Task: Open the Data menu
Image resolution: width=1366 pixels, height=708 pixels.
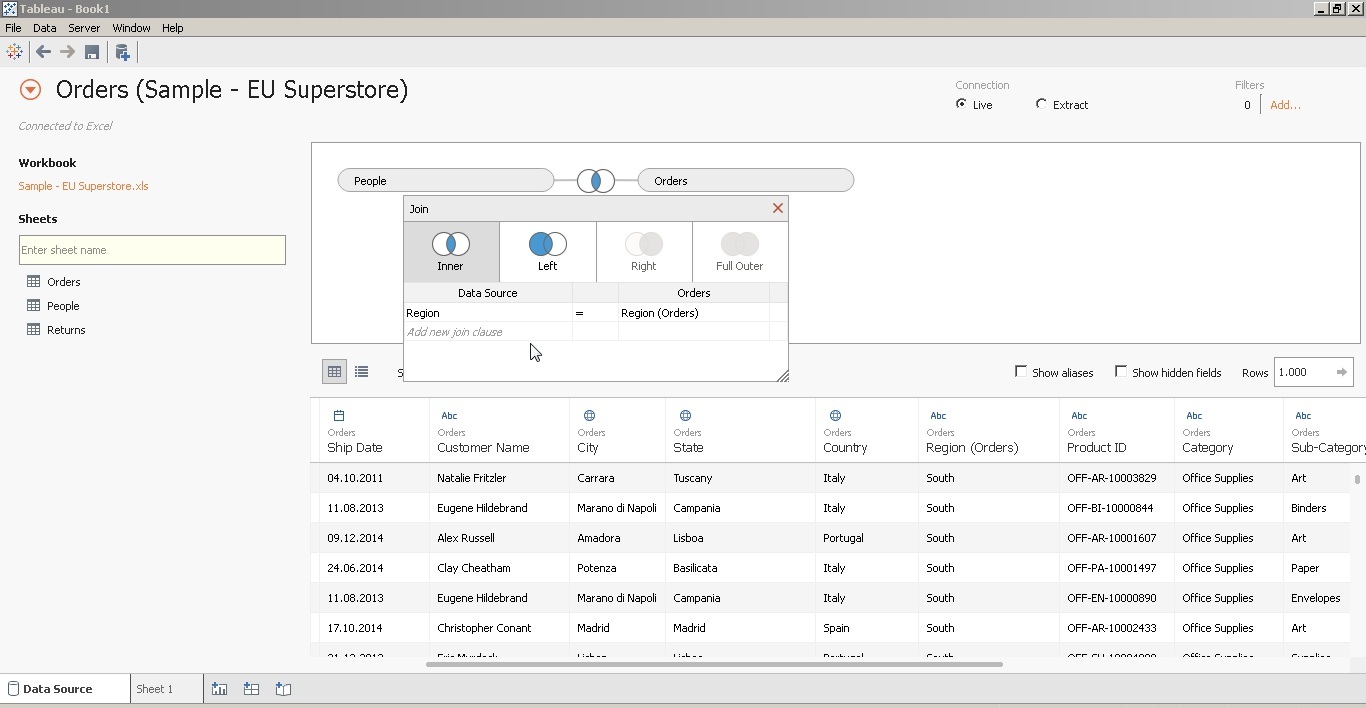Action: (44, 28)
